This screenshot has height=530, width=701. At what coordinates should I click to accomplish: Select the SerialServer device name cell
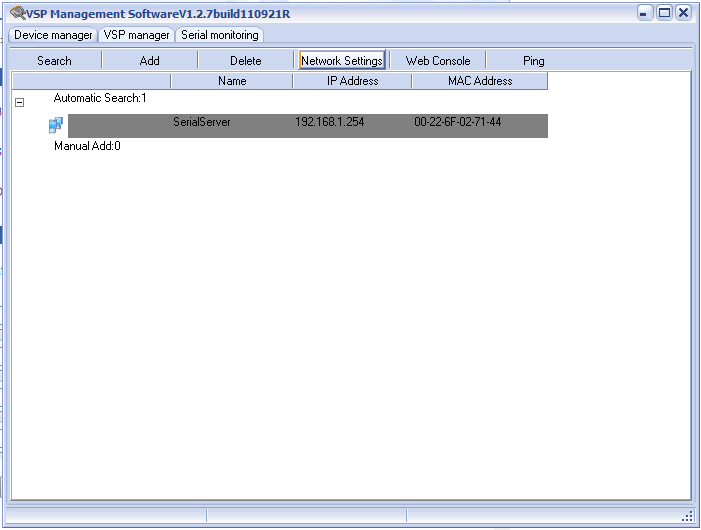click(202, 122)
